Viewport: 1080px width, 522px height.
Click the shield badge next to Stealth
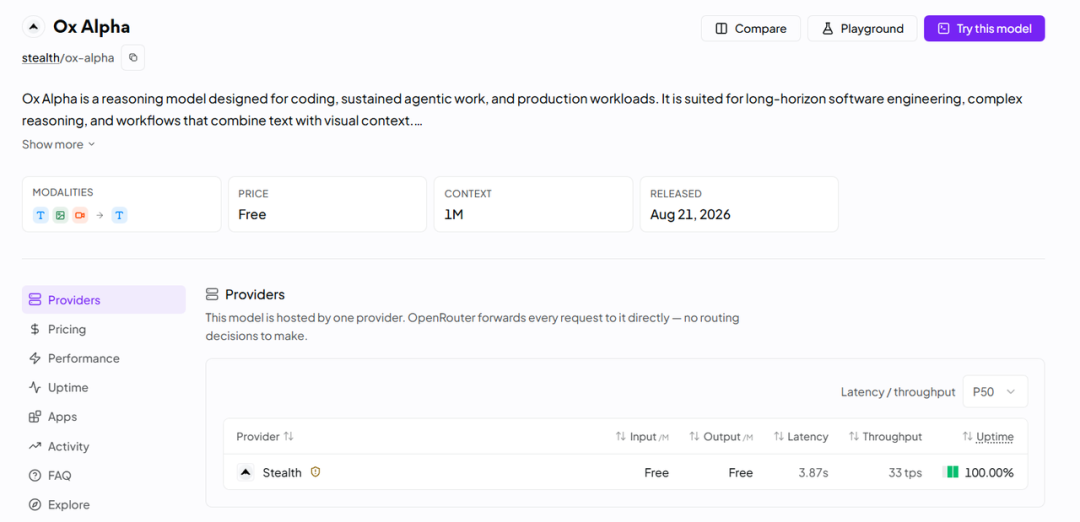pos(315,472)
